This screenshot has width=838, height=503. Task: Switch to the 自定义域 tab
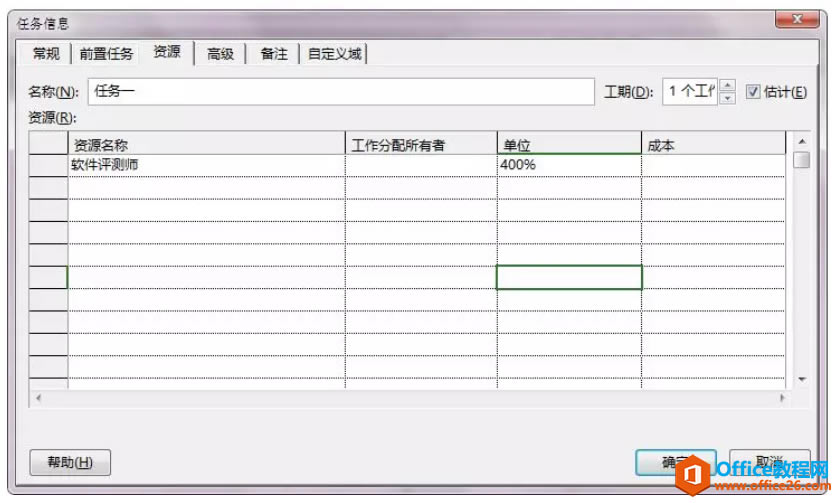[x=335, y=53]
